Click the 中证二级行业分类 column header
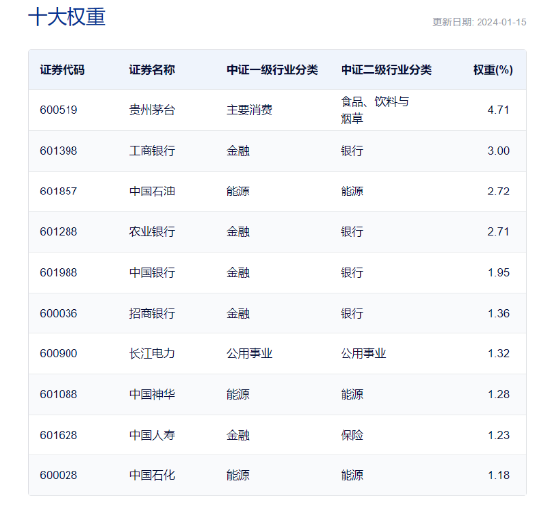Image resolution: width=550 pixels, height=516 pixels. [386, 70]
